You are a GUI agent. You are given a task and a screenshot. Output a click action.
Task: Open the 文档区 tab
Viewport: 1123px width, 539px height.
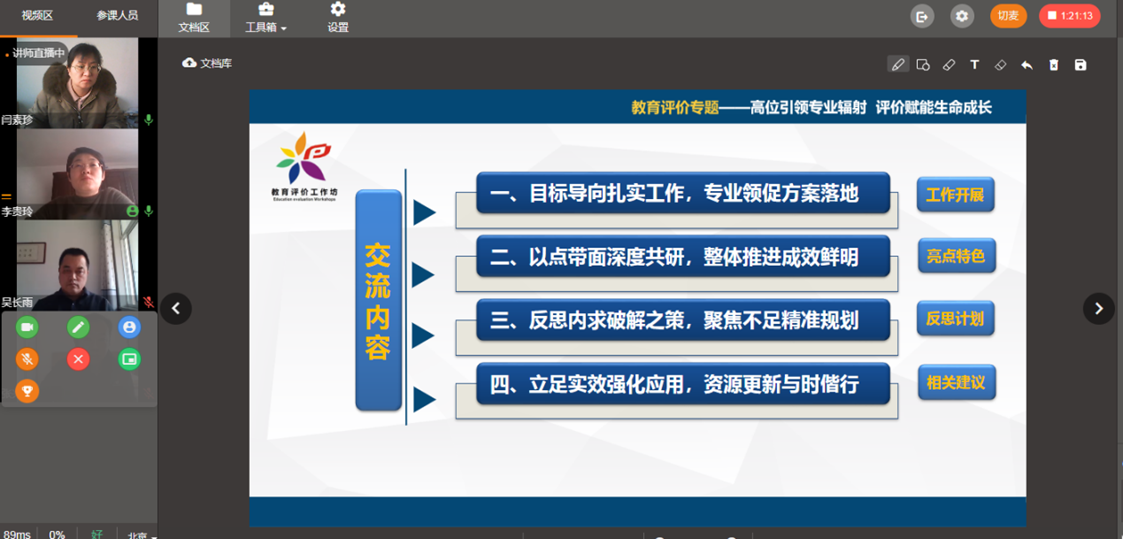194,18
